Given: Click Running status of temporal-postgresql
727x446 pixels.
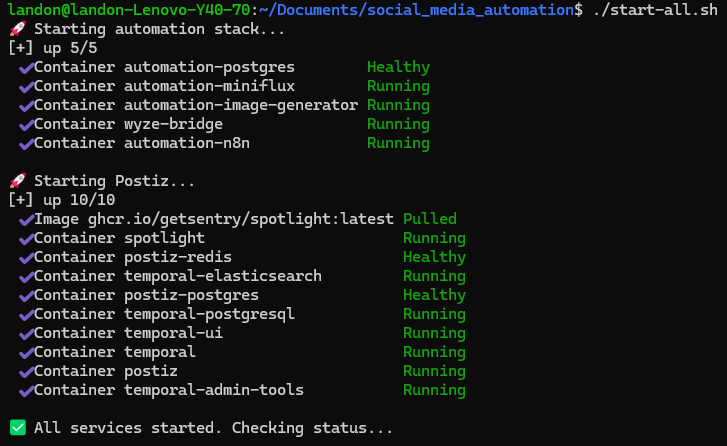Looking at the screenshot, I should tap(434, 314).
